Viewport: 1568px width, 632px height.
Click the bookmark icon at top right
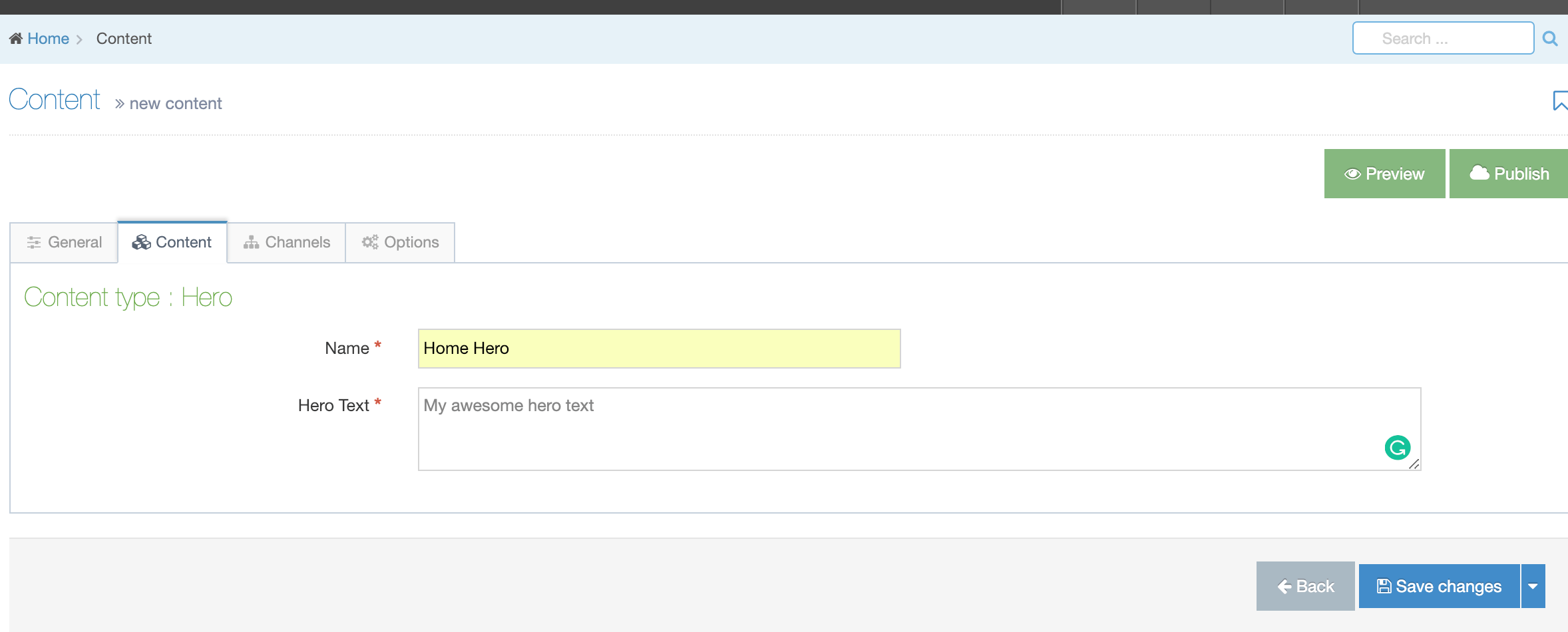(x=1559, y=101)
